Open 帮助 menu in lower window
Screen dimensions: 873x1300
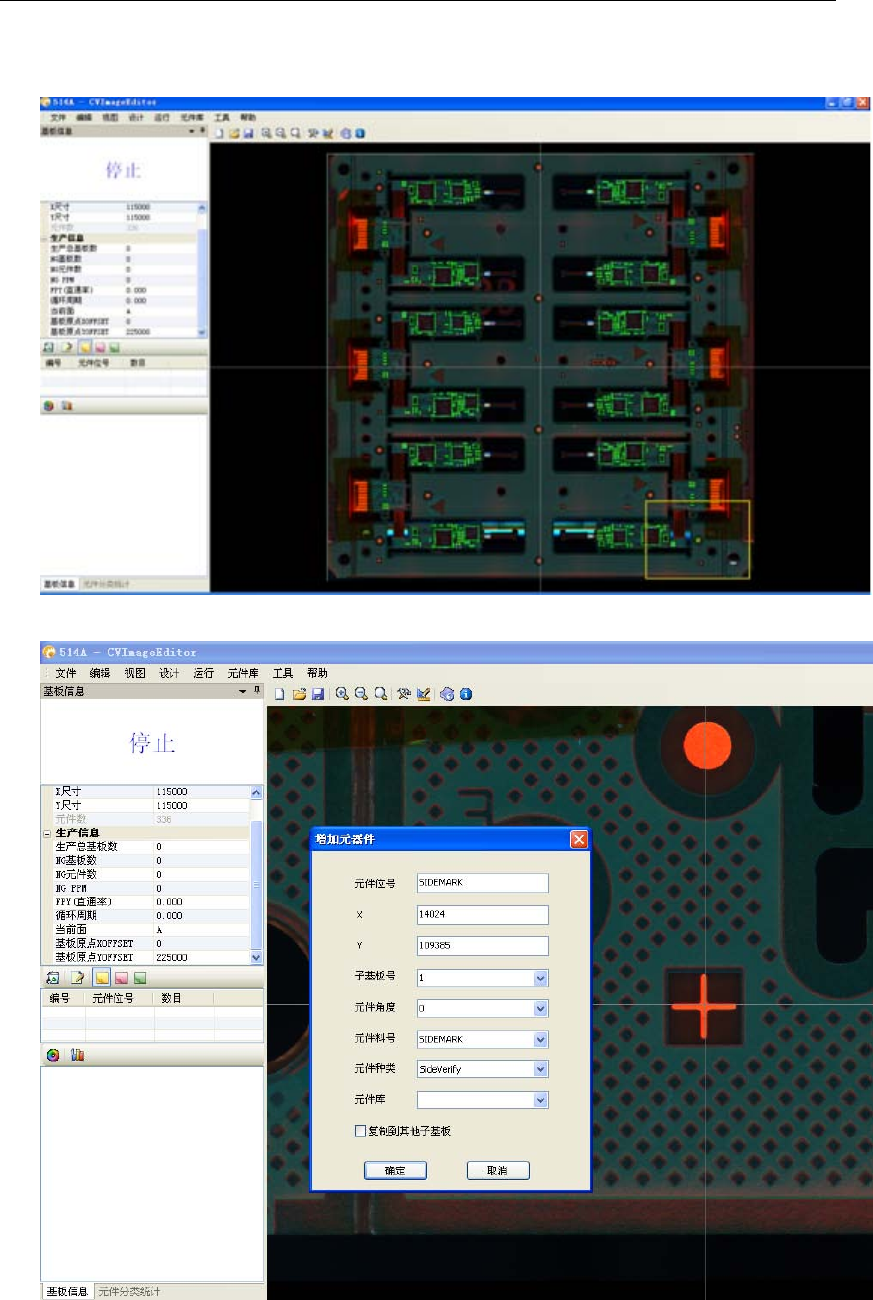317,673
